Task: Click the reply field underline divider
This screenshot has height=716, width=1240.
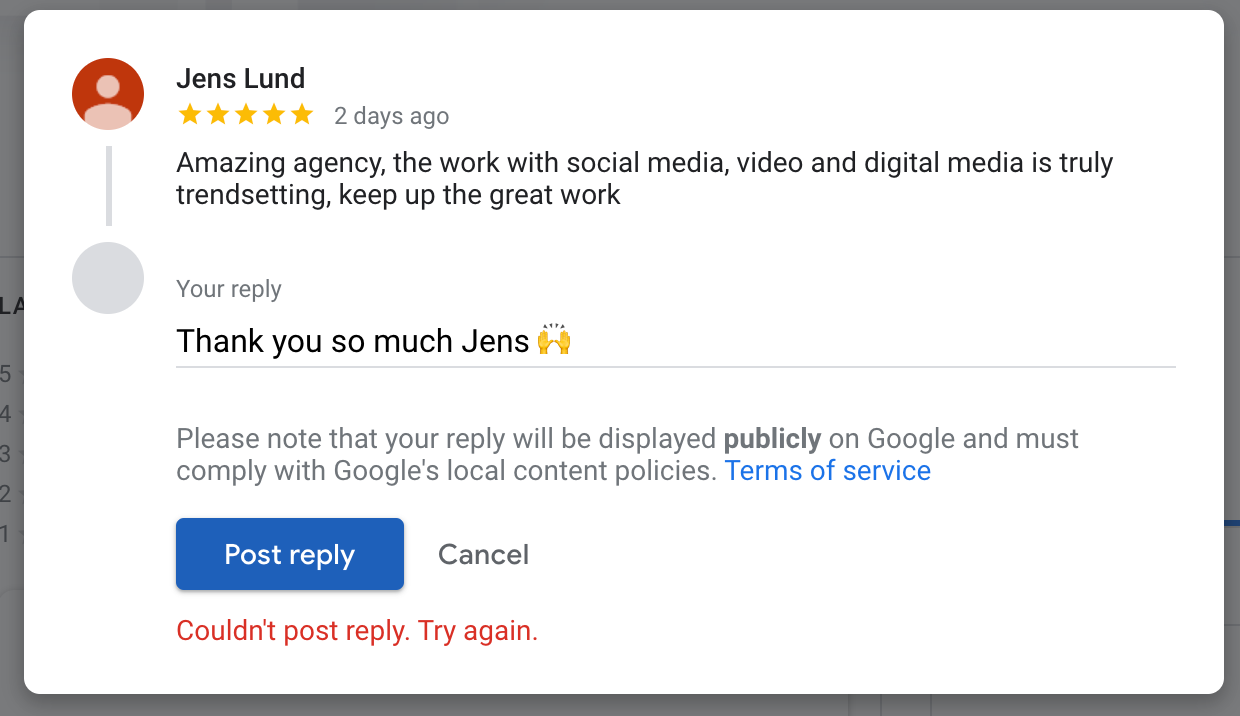Action: point(675,368)
